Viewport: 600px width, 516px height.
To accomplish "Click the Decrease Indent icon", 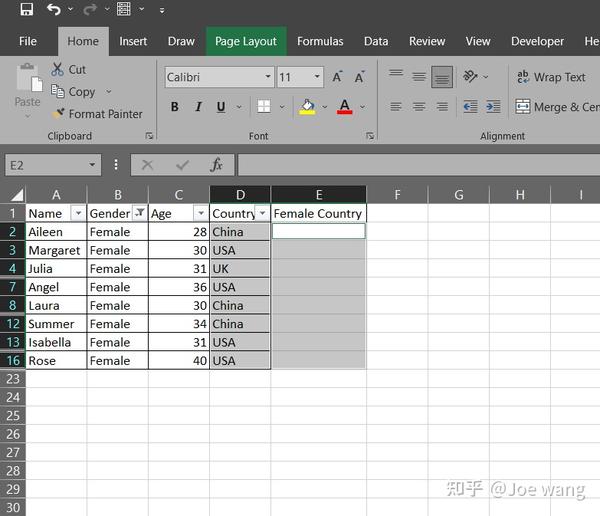I will pos(470,106).
